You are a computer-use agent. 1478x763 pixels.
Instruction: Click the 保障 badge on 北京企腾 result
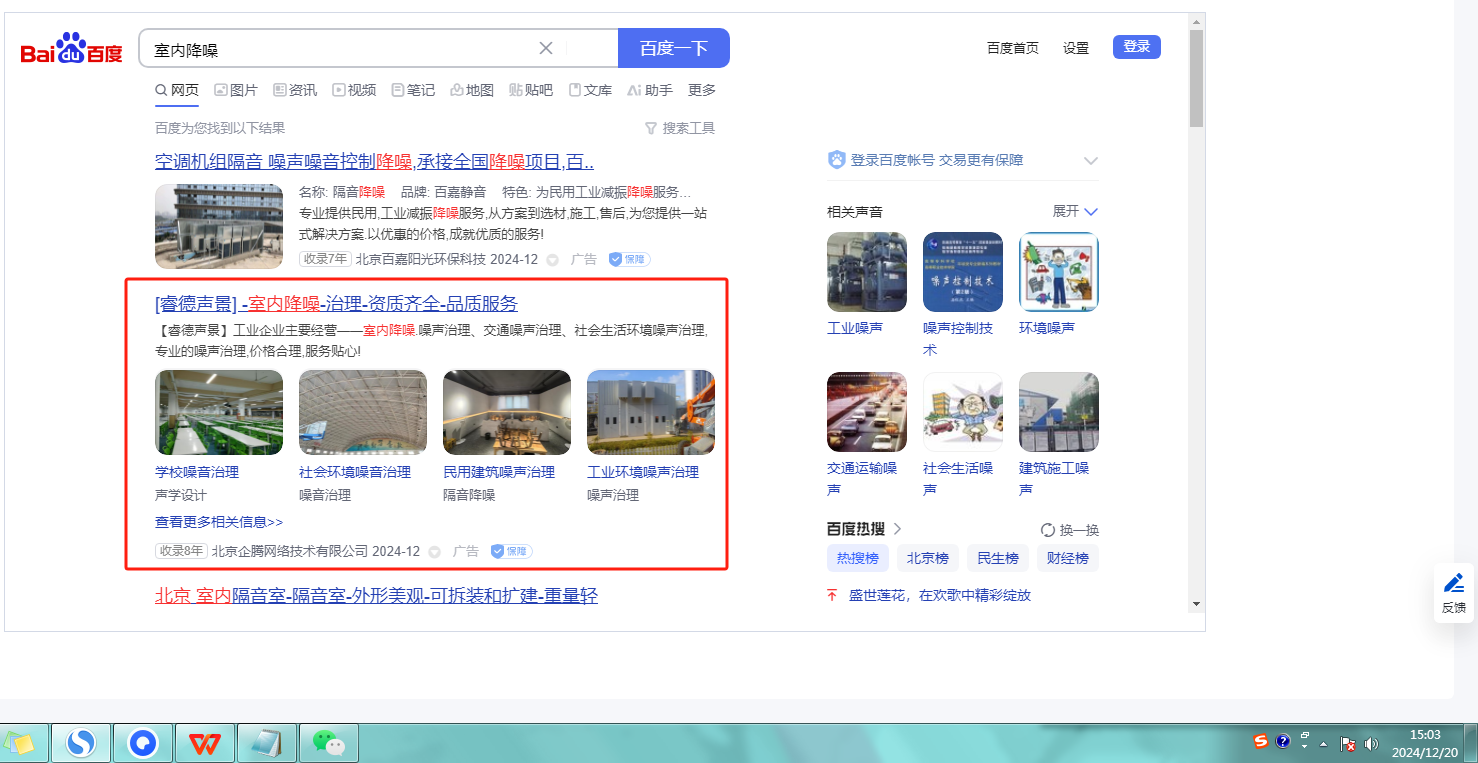click(511, 551)
